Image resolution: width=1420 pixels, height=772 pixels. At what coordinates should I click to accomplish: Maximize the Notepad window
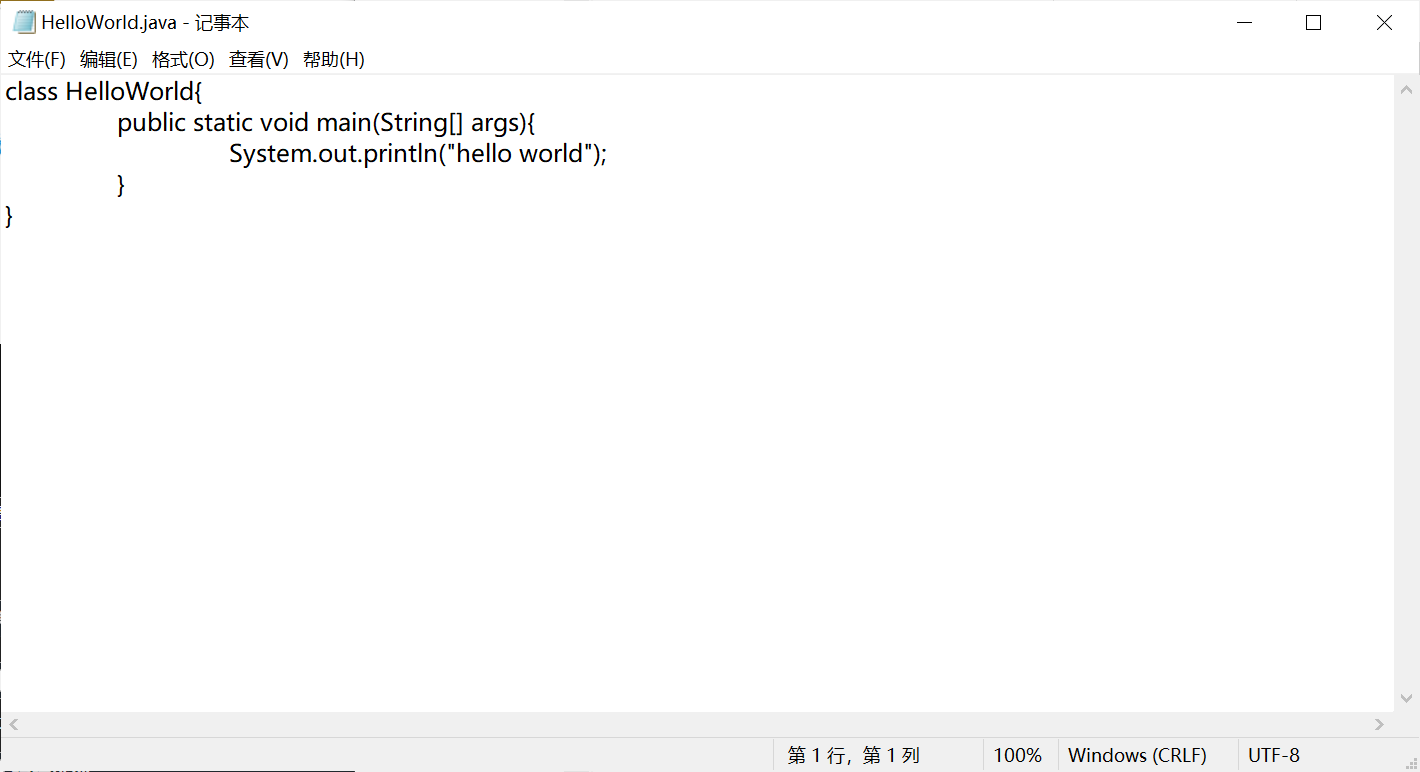1314,23
